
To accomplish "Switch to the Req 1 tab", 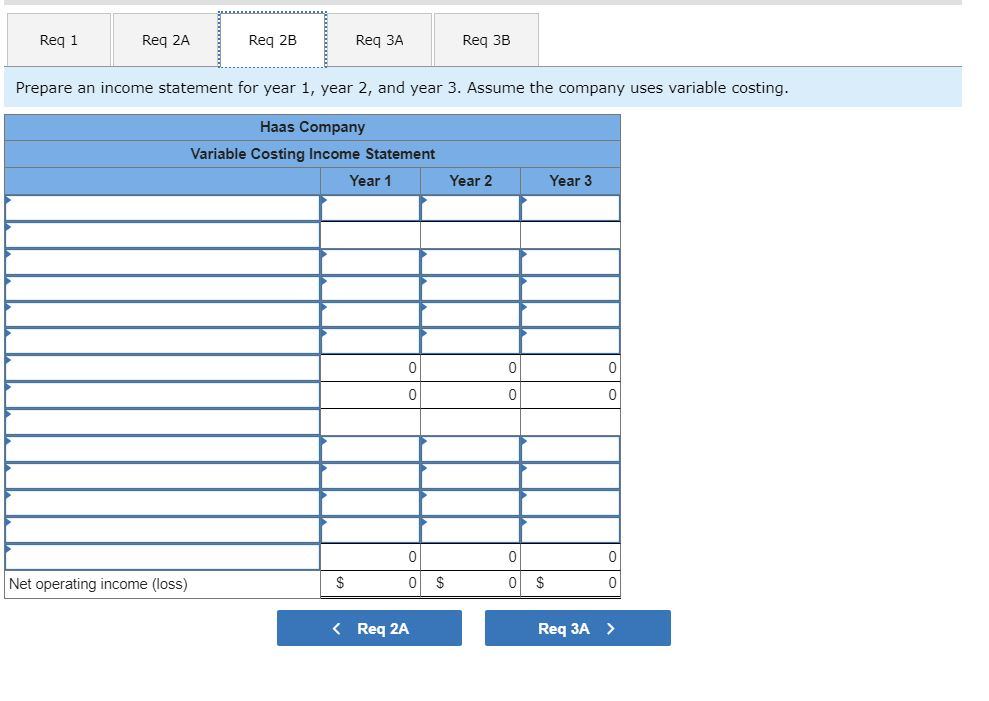I will 58,39.
